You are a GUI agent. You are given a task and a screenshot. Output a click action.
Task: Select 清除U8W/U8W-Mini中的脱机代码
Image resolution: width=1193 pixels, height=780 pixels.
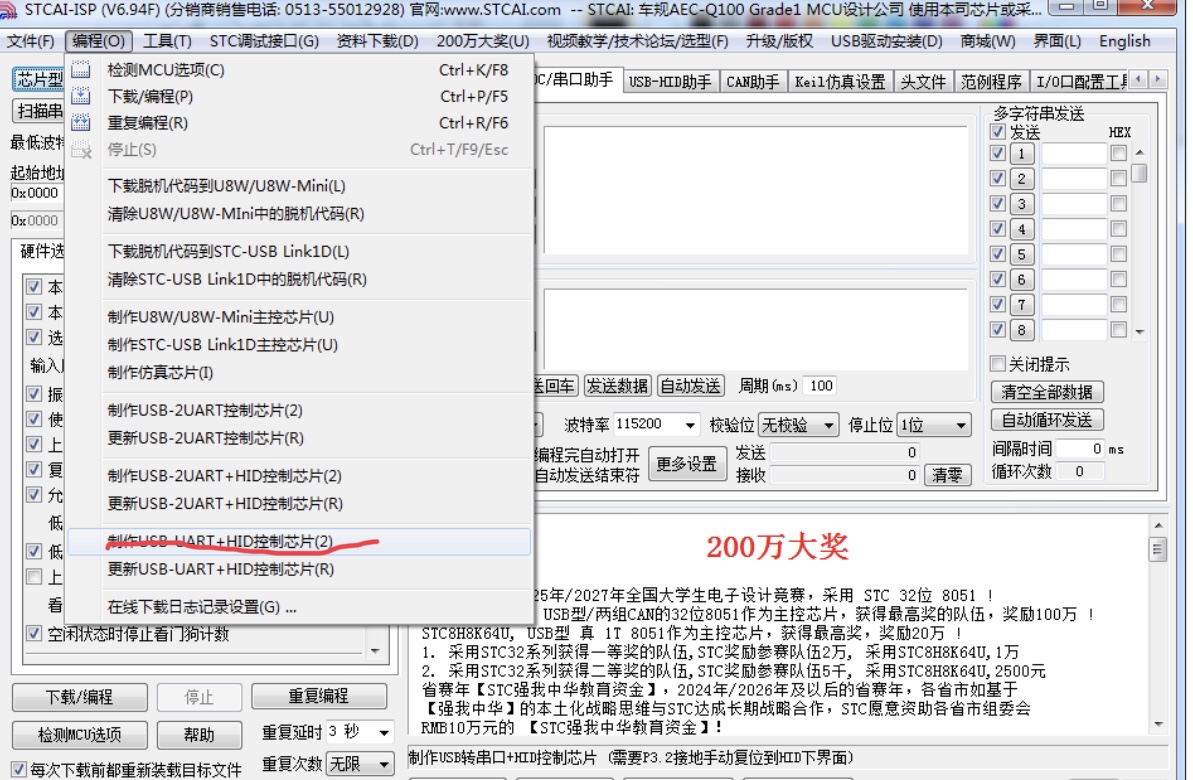tap(300, 214)
